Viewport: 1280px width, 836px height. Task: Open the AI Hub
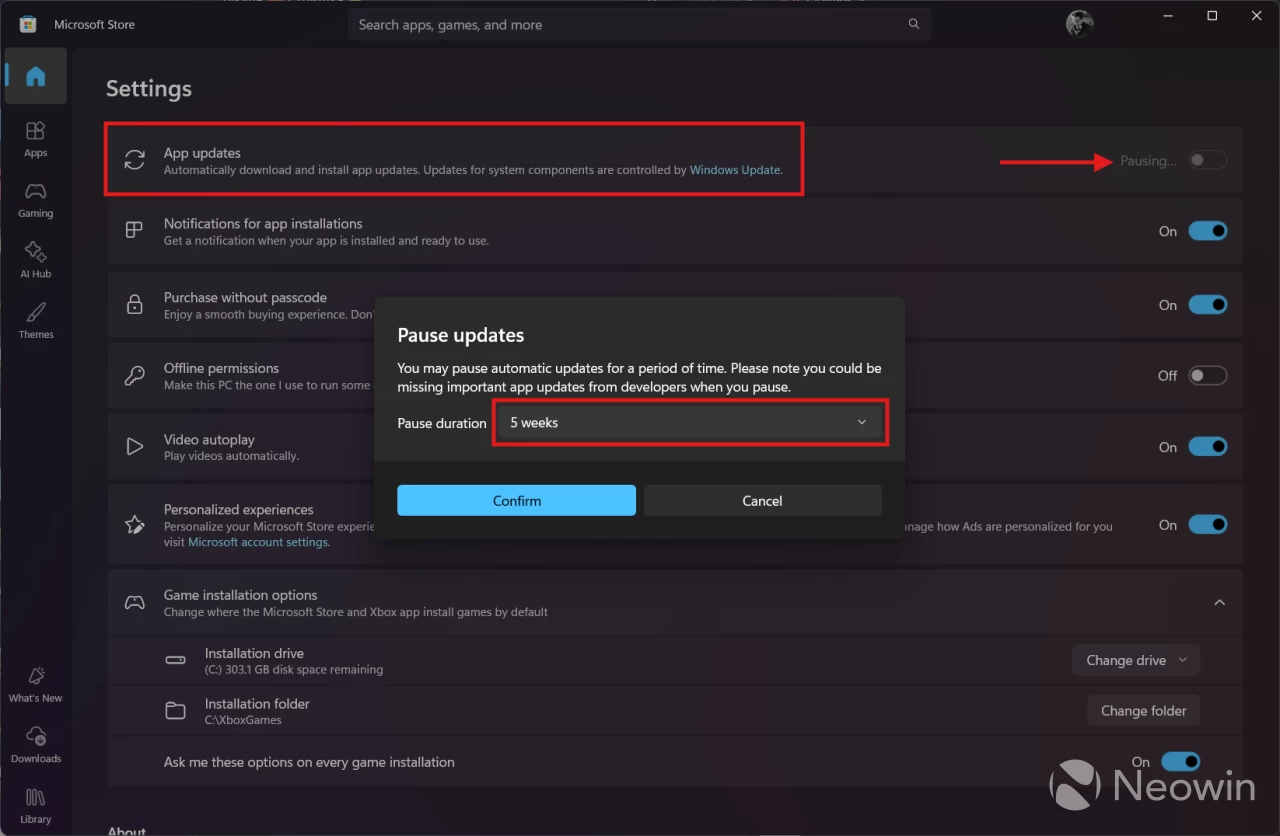click(x=36, y=260)
